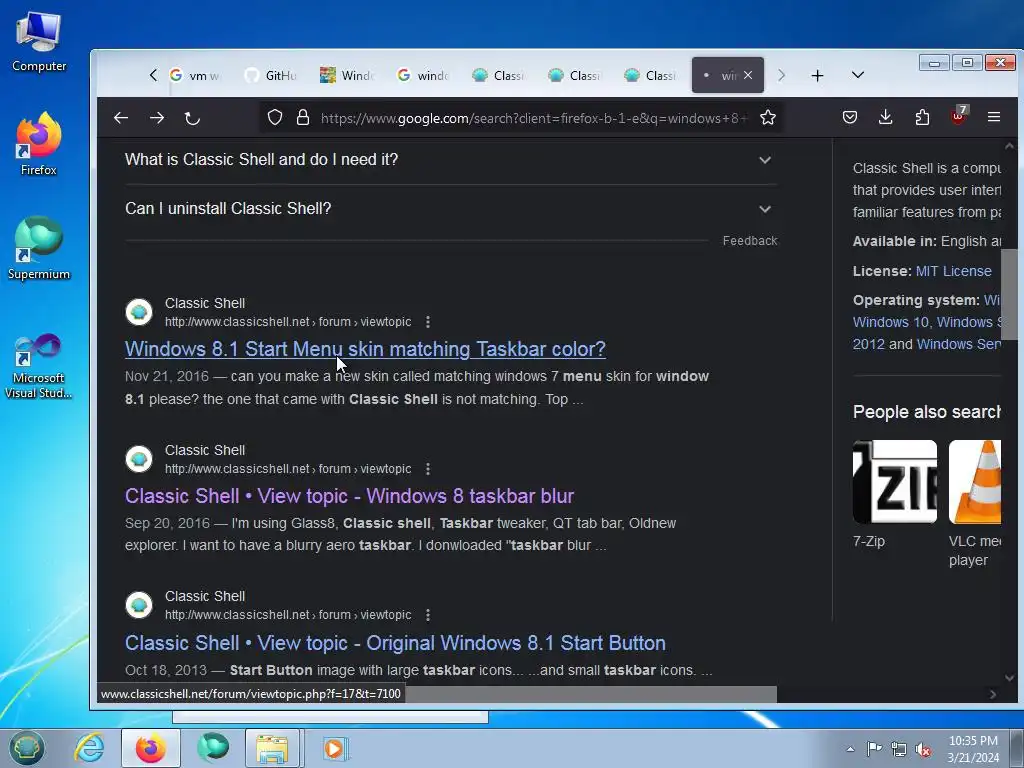Expand 'What is Classic Shell and do I need it?'
1024x768 pixels.
(x=451, y=160)
